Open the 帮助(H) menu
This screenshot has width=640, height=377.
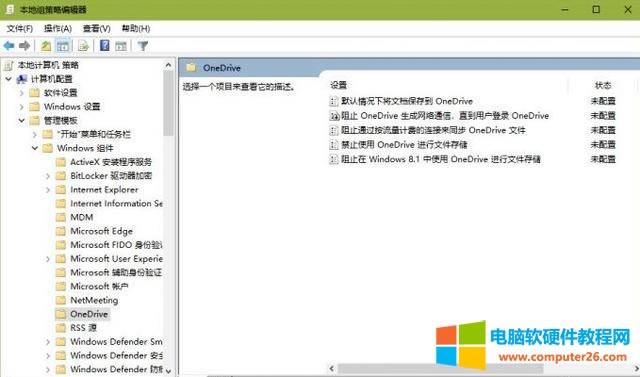136,28
